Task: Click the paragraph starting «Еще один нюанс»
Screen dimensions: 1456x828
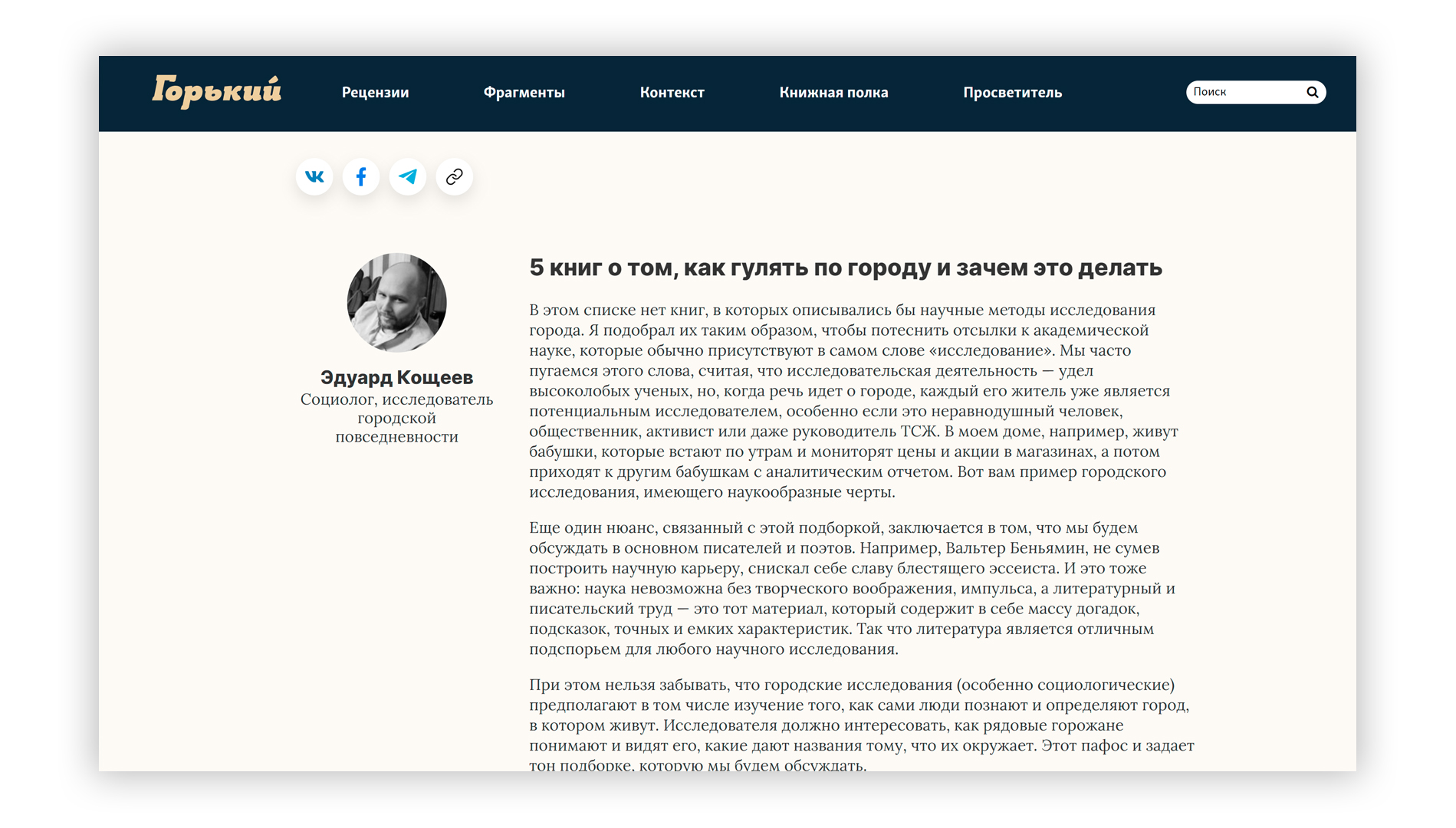Action: point(853,588)
